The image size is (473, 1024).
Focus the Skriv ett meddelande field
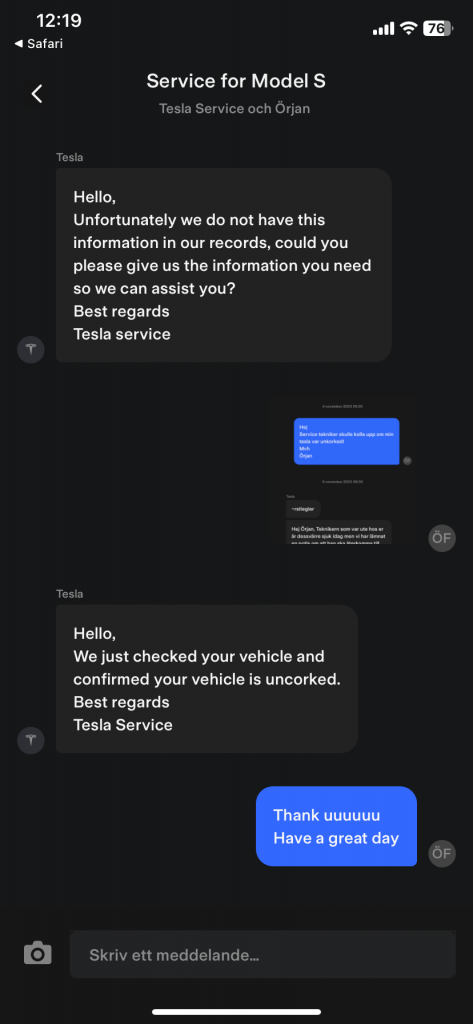263,954
